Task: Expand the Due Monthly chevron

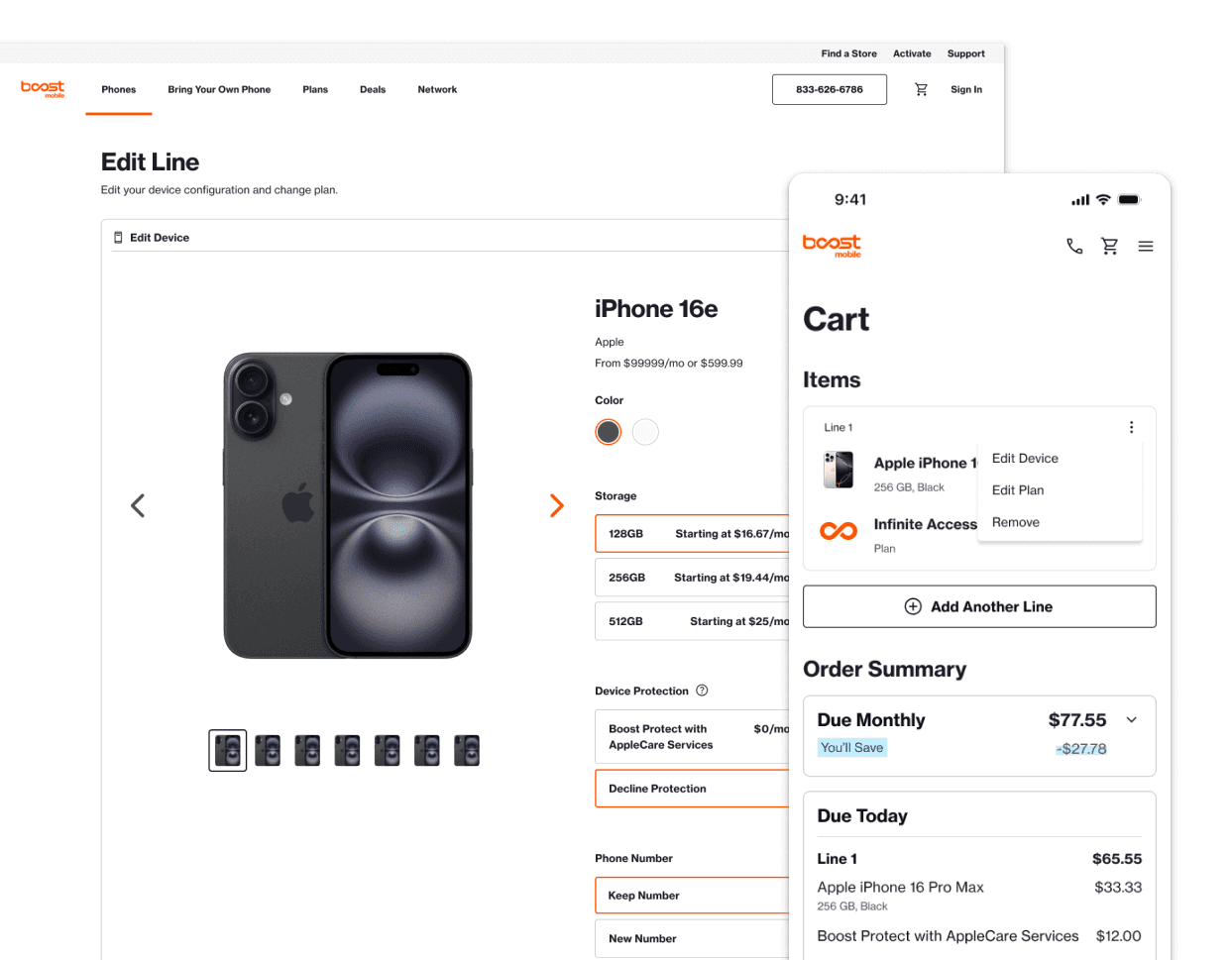Action: click(1132, 720)
